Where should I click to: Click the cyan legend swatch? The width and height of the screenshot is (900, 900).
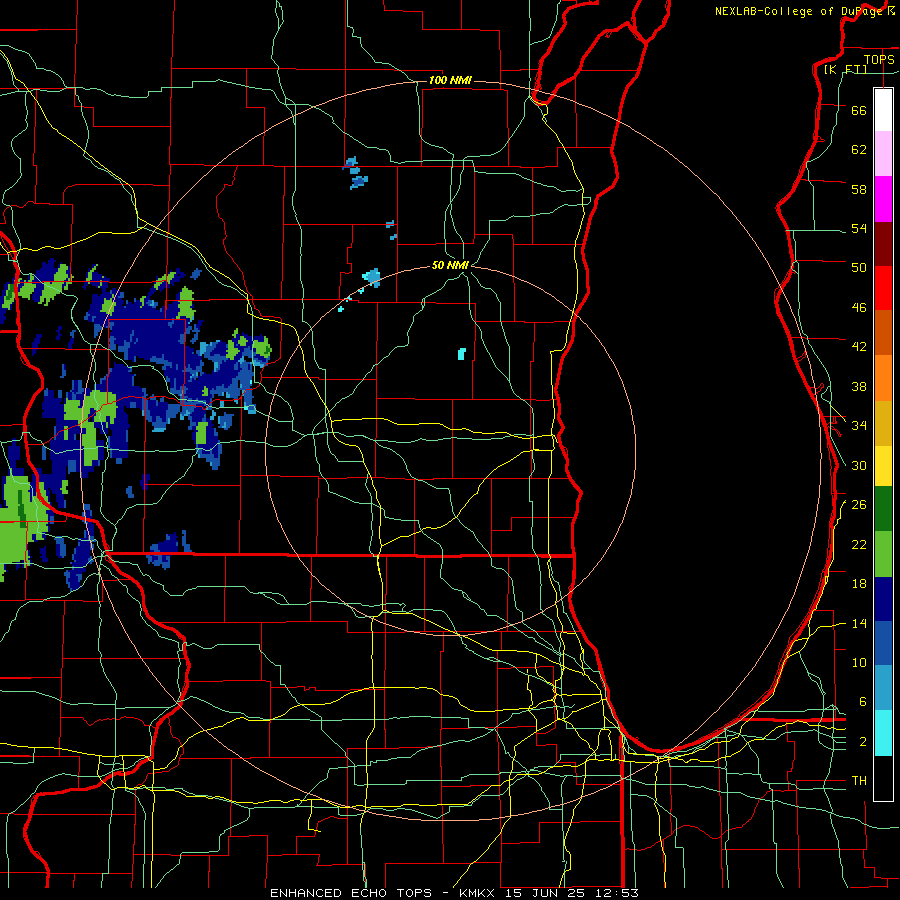(x=883, y=733)
